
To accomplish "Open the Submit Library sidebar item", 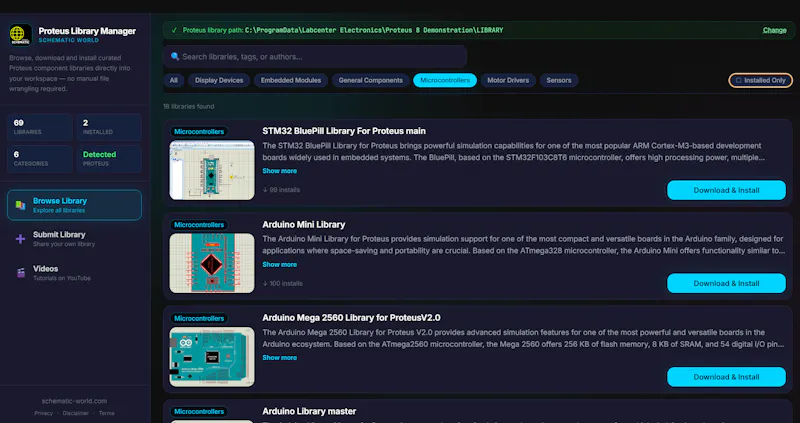I will point(74,239).
